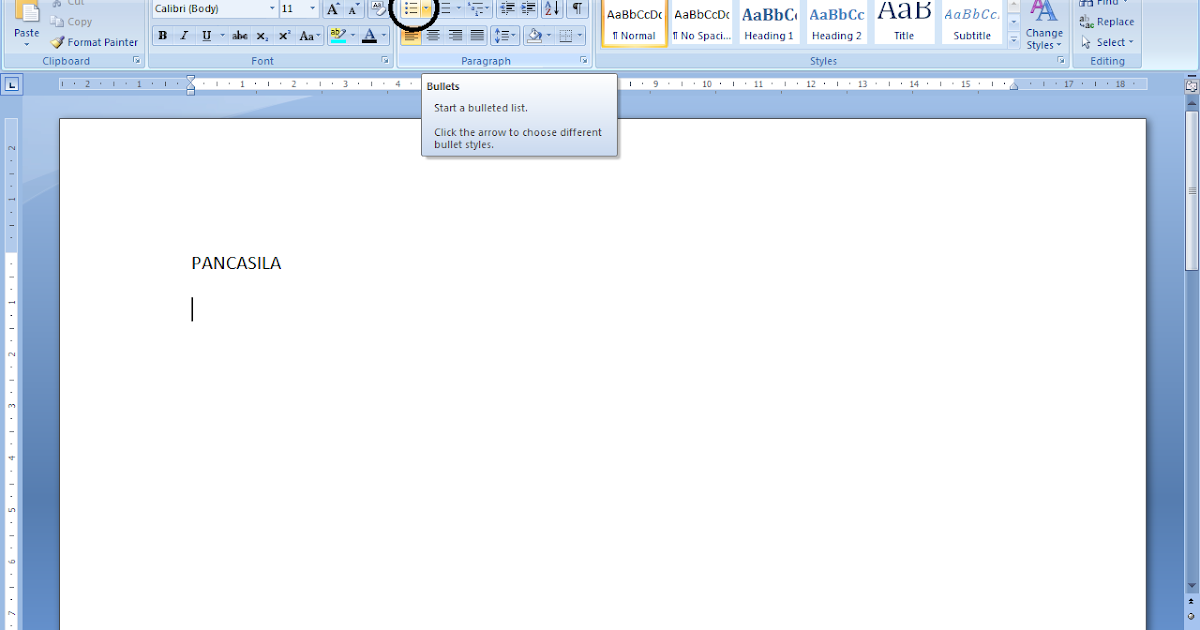Click the Increase Indent icon
Screen dimensions: 1200x630
coord(529,9)
